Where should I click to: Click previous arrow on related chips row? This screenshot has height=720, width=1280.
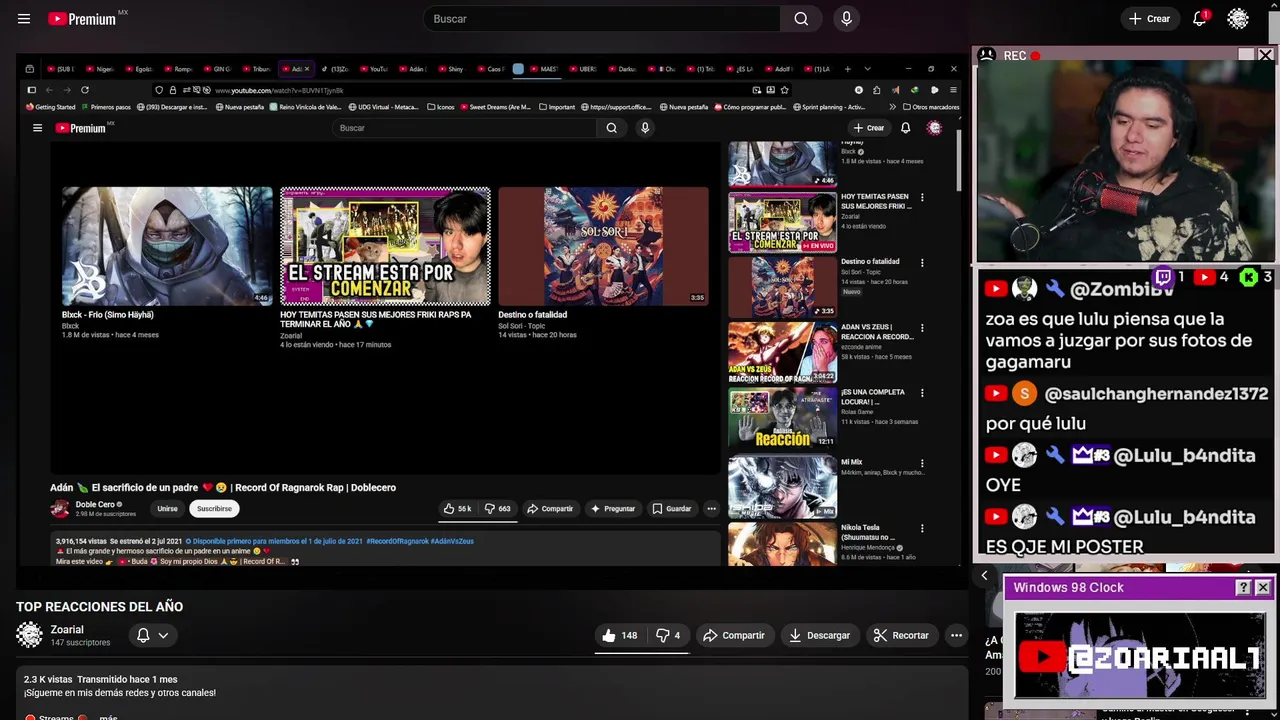[x=984, y=575]
